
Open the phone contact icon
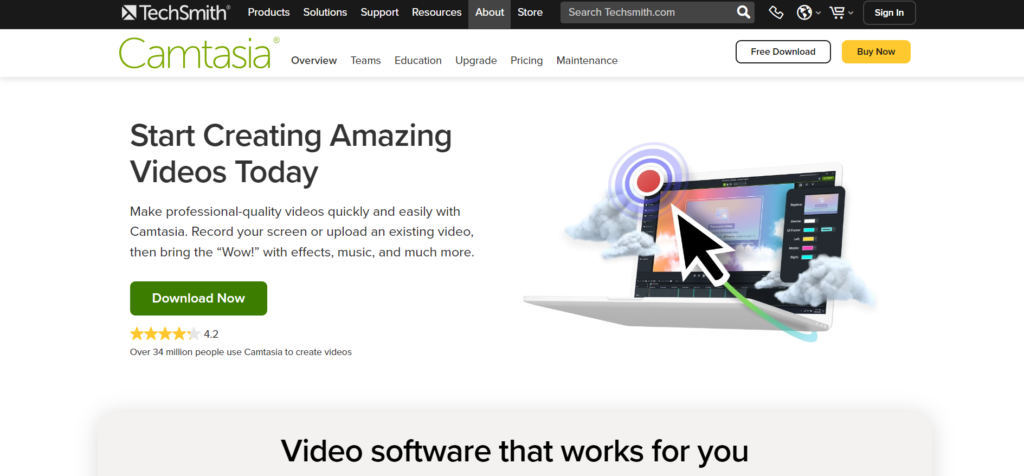[x=776, y=12]
